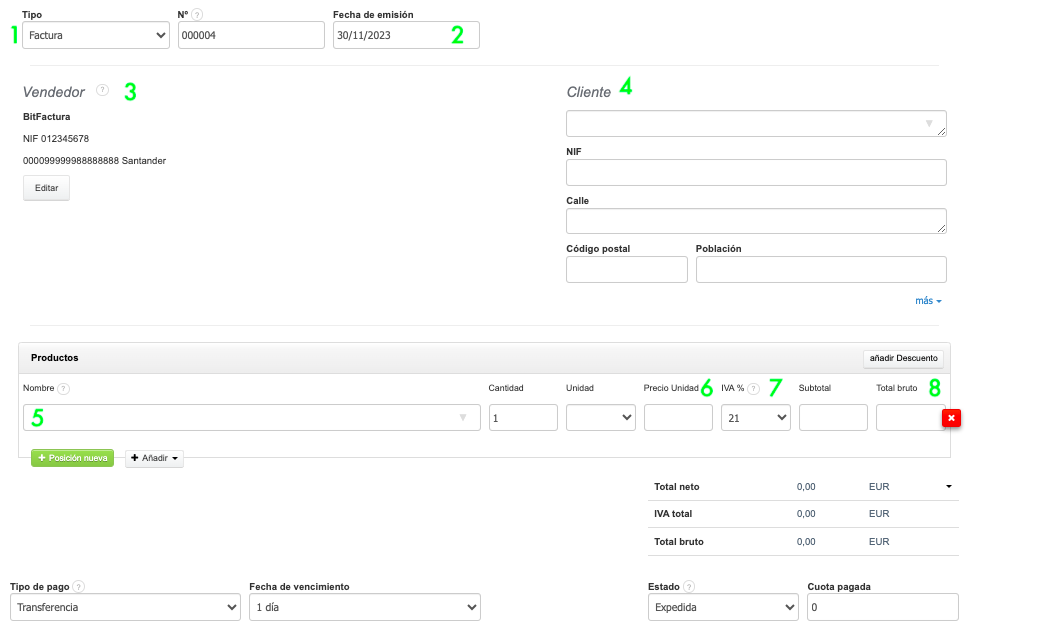Click the NIF input field for Cliente
1041x626 pixels.
tap(756, 173)
